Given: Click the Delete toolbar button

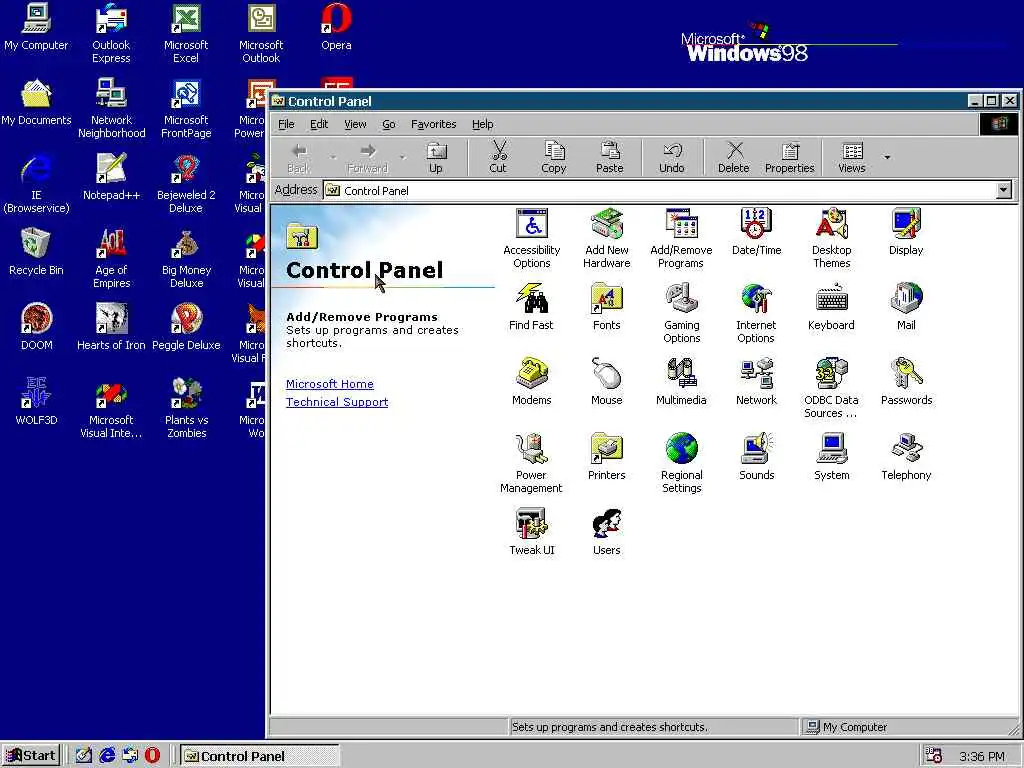Looking at the screenshot, I should (733, 158).
